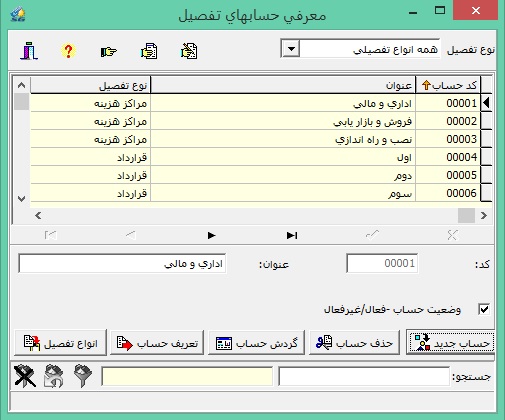The image size is (505, 420).
Task: Click the document edit pencil icon
Action: [189, 51]
